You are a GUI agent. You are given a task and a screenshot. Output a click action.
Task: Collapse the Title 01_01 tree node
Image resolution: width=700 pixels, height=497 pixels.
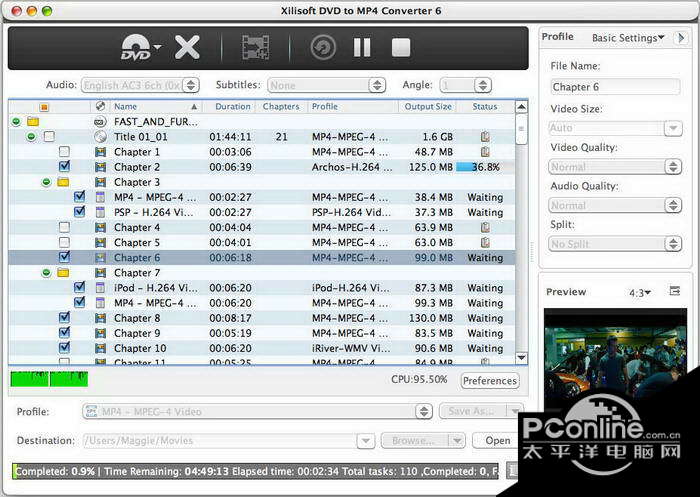click(31, 137)
